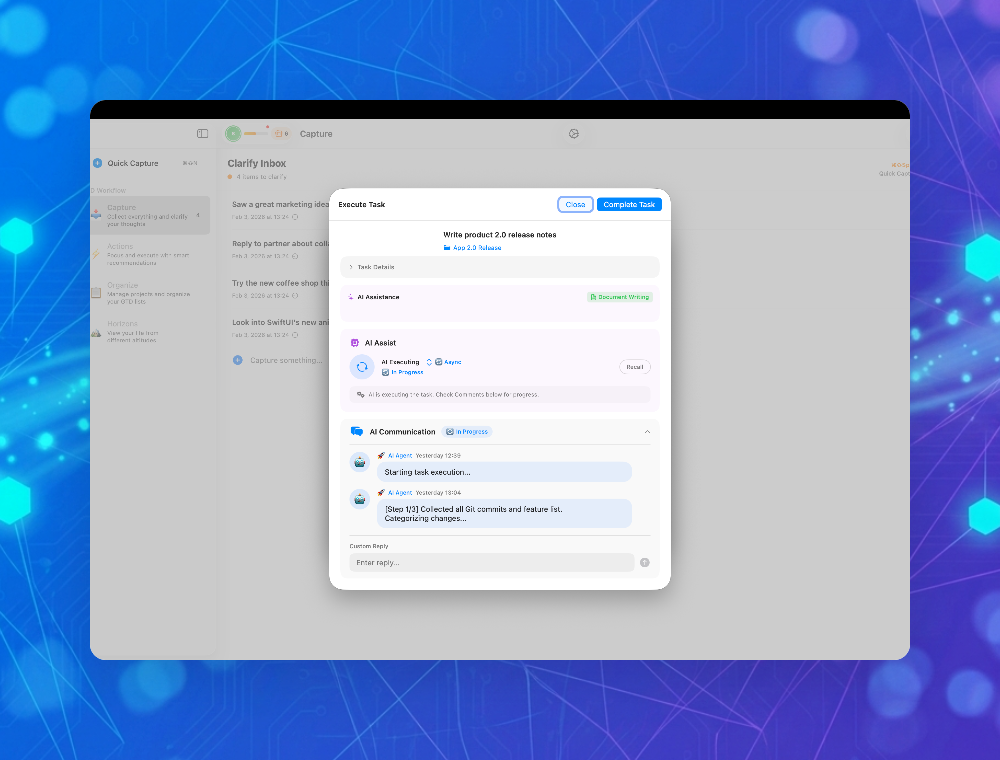Click the AI Agent robot avatar
The height and width of the screenshot is (760, 1000).
[x=360, y=462]
